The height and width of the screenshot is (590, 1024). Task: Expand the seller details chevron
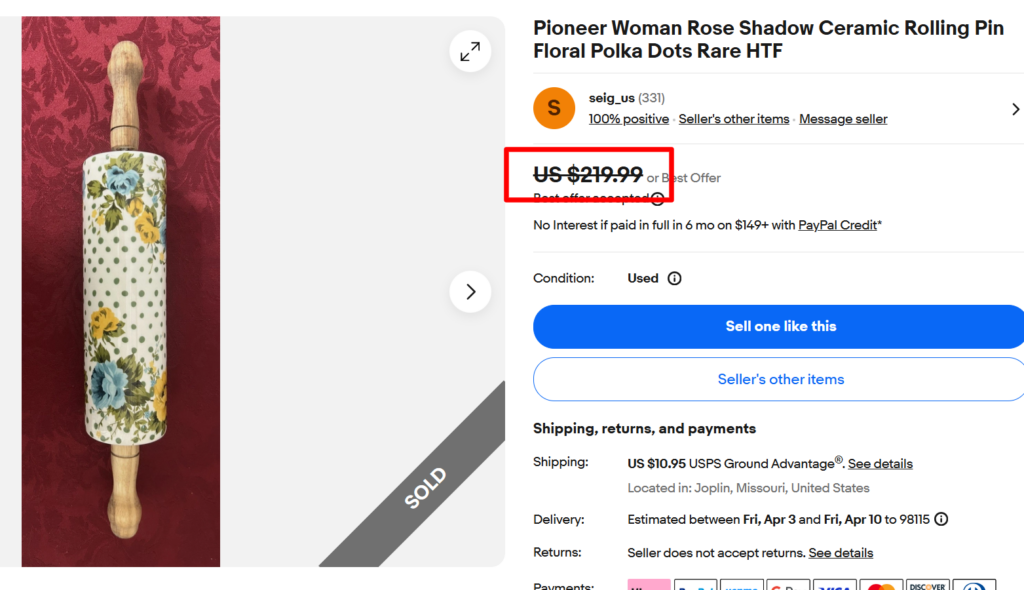point(1016,109)
